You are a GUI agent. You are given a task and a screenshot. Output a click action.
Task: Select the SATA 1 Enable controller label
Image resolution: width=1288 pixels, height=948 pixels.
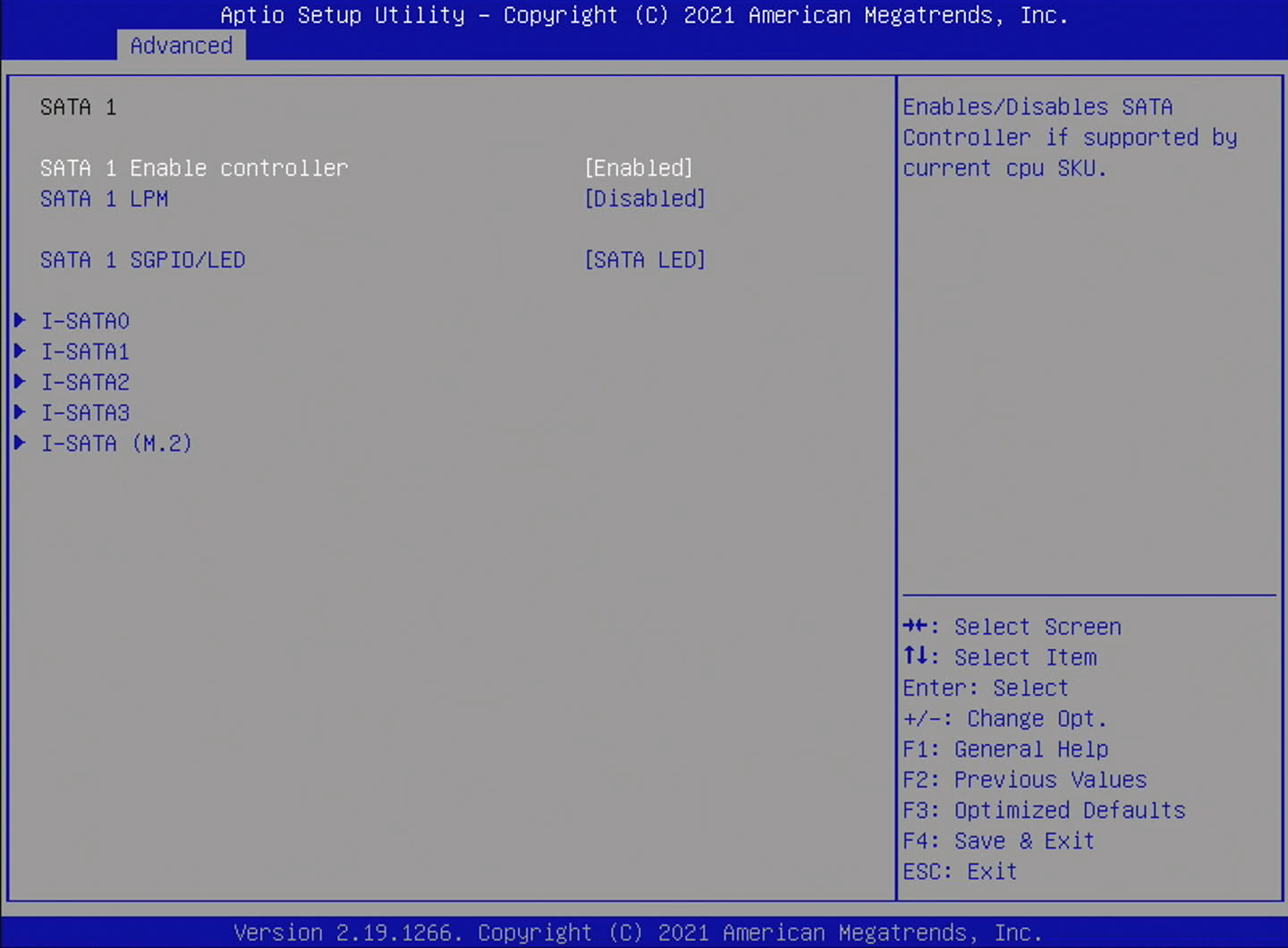point(193,168)
